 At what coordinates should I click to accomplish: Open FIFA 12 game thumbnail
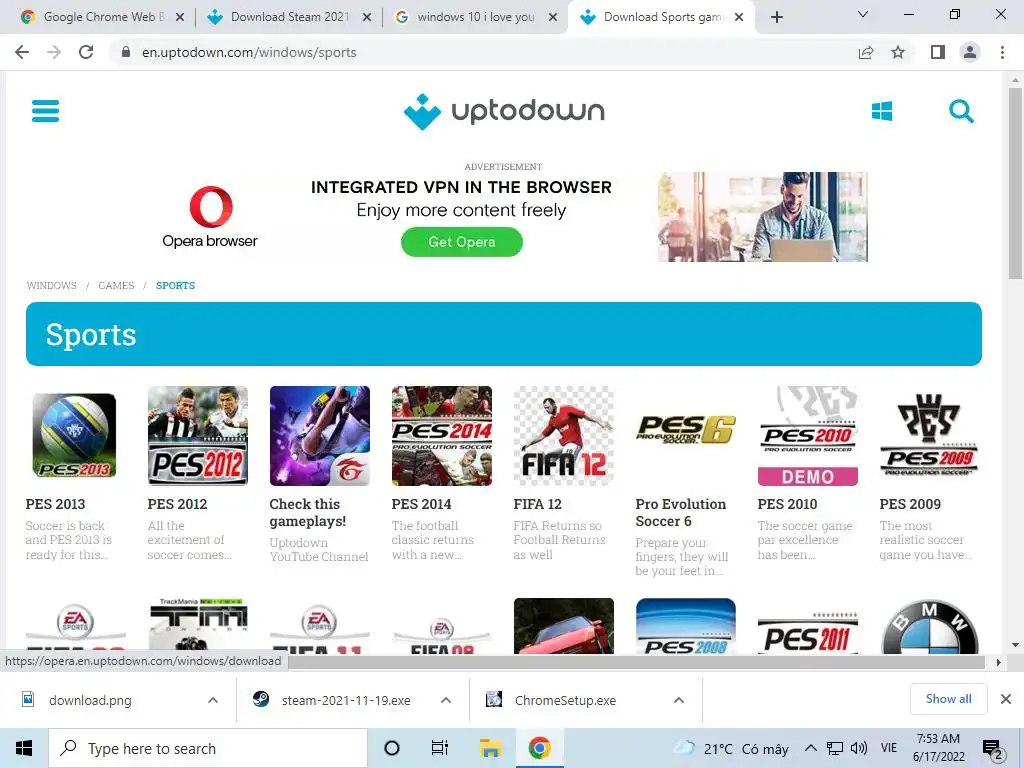click(564, 436)
